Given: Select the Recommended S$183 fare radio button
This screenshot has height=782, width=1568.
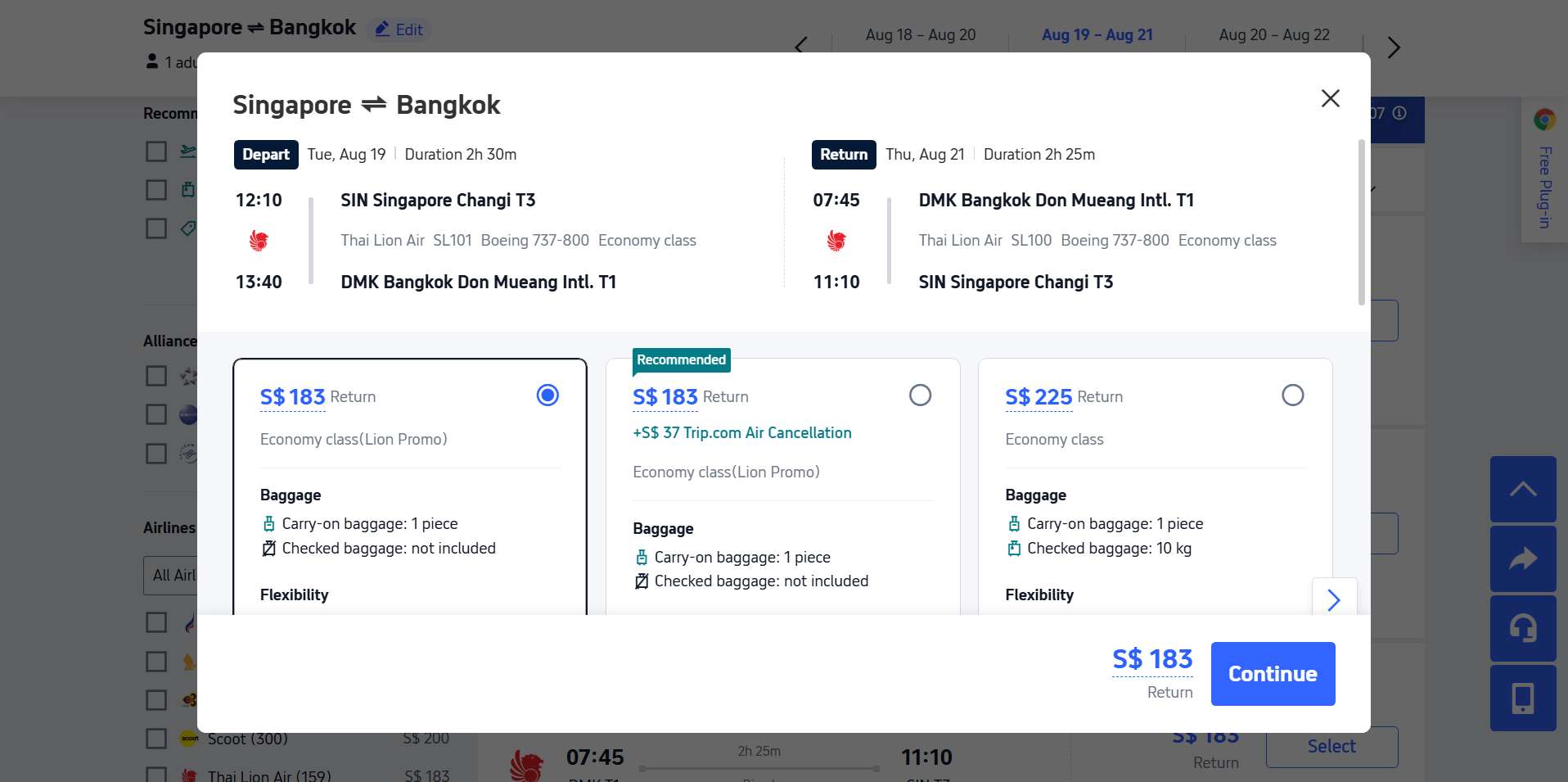Looking at the screenshot, I should click(x=920, y=395).
